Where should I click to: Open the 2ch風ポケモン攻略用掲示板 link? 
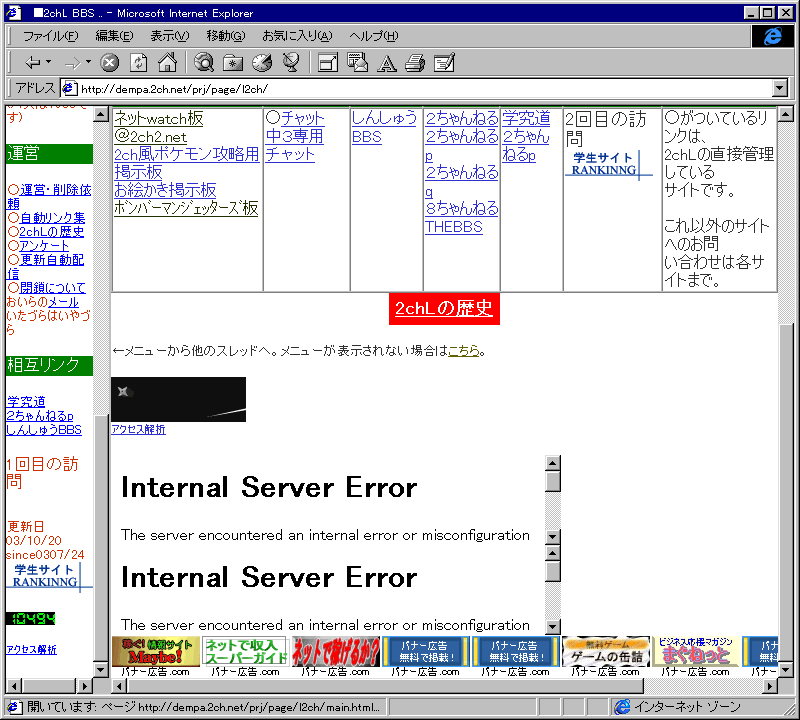[x=187, y=163]
